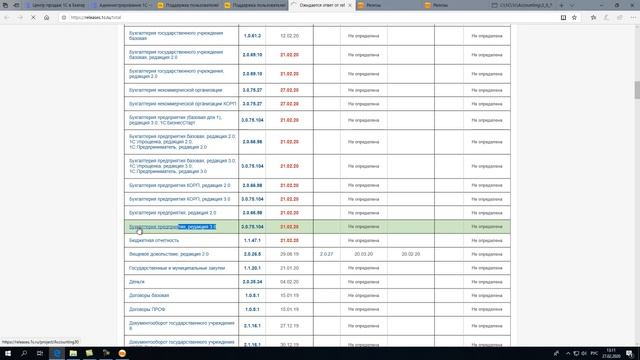Go back with the browser back arrow
The height and width of the screenshot is (360, 640).
point(7,18)
